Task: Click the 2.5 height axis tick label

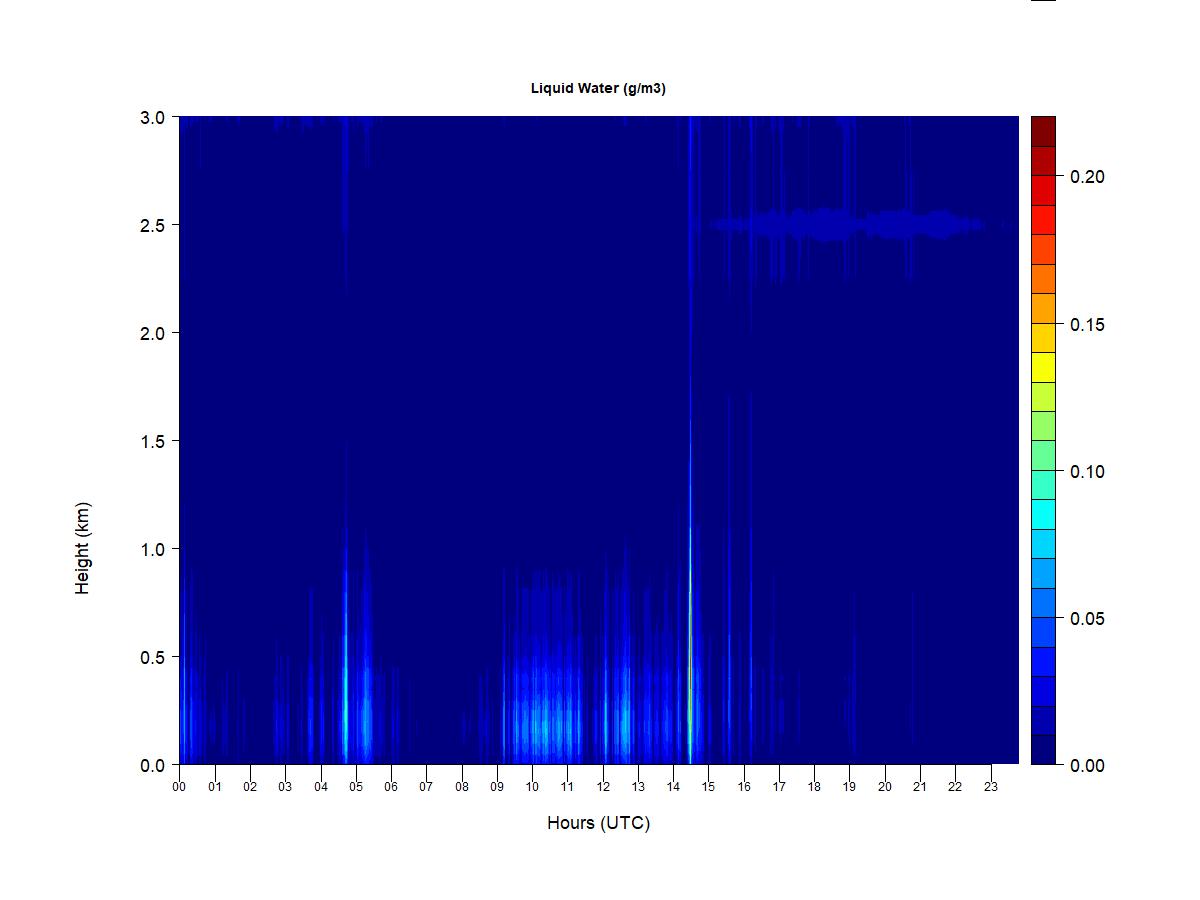Action: [x=152, y=225]
